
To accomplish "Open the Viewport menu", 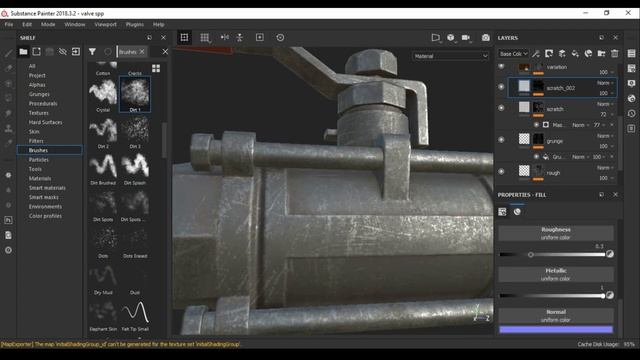I will (x=105, y=24).
